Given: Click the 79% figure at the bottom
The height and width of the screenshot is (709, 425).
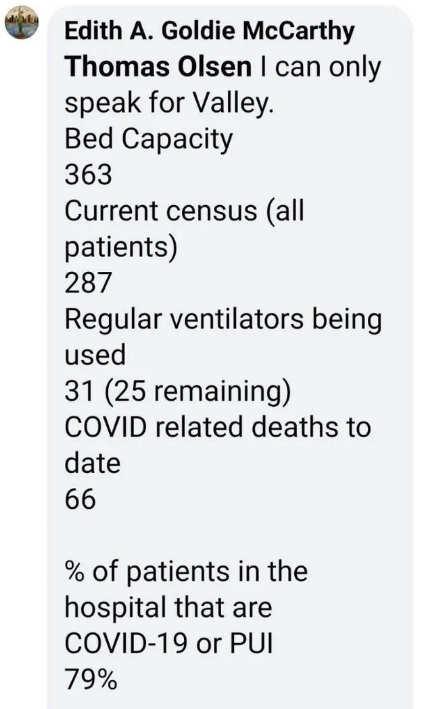Looking at the screenshot, I should click(91, 680).
